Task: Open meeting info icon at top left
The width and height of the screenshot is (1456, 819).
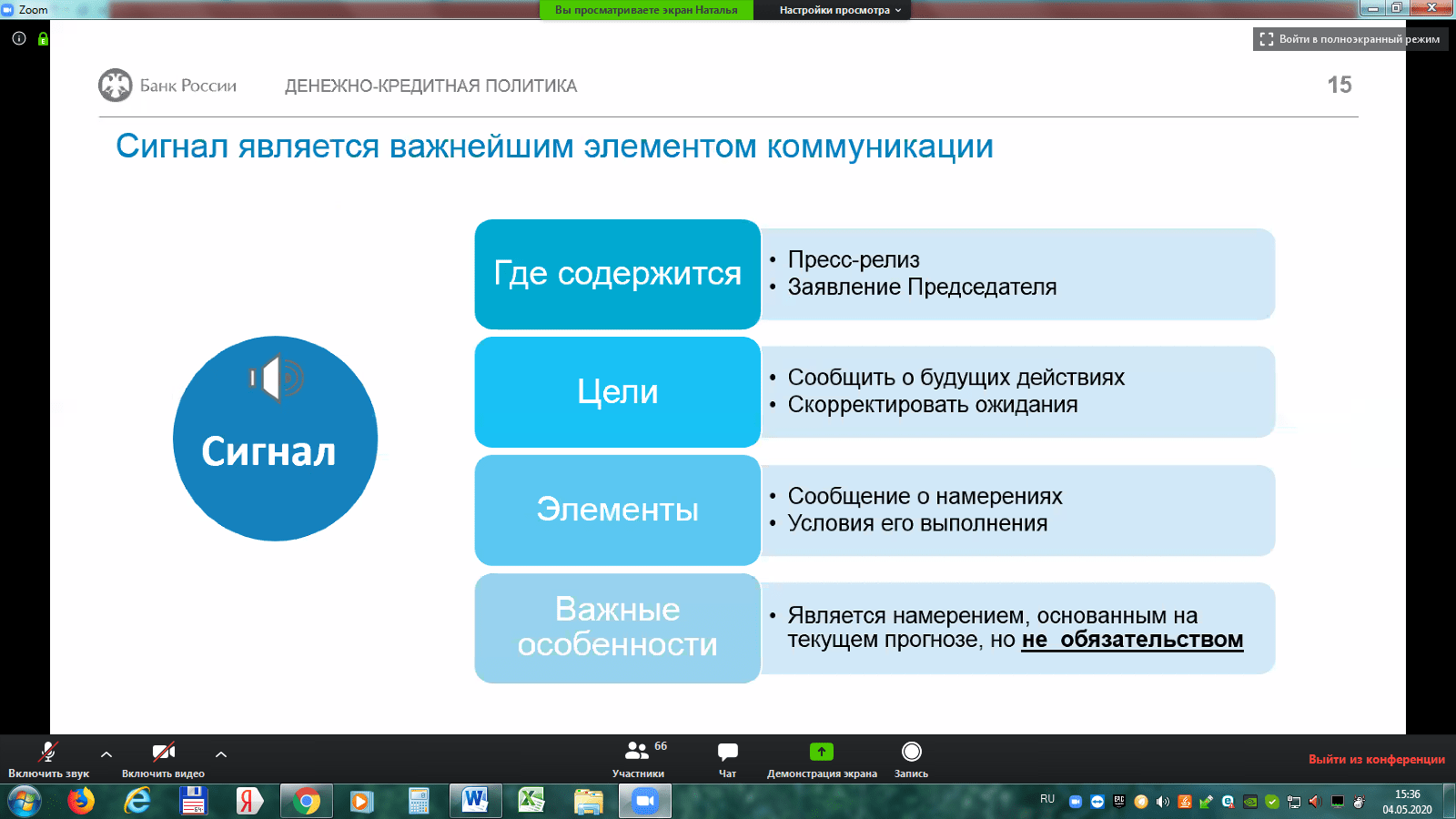Action: (x=19, y=38)
